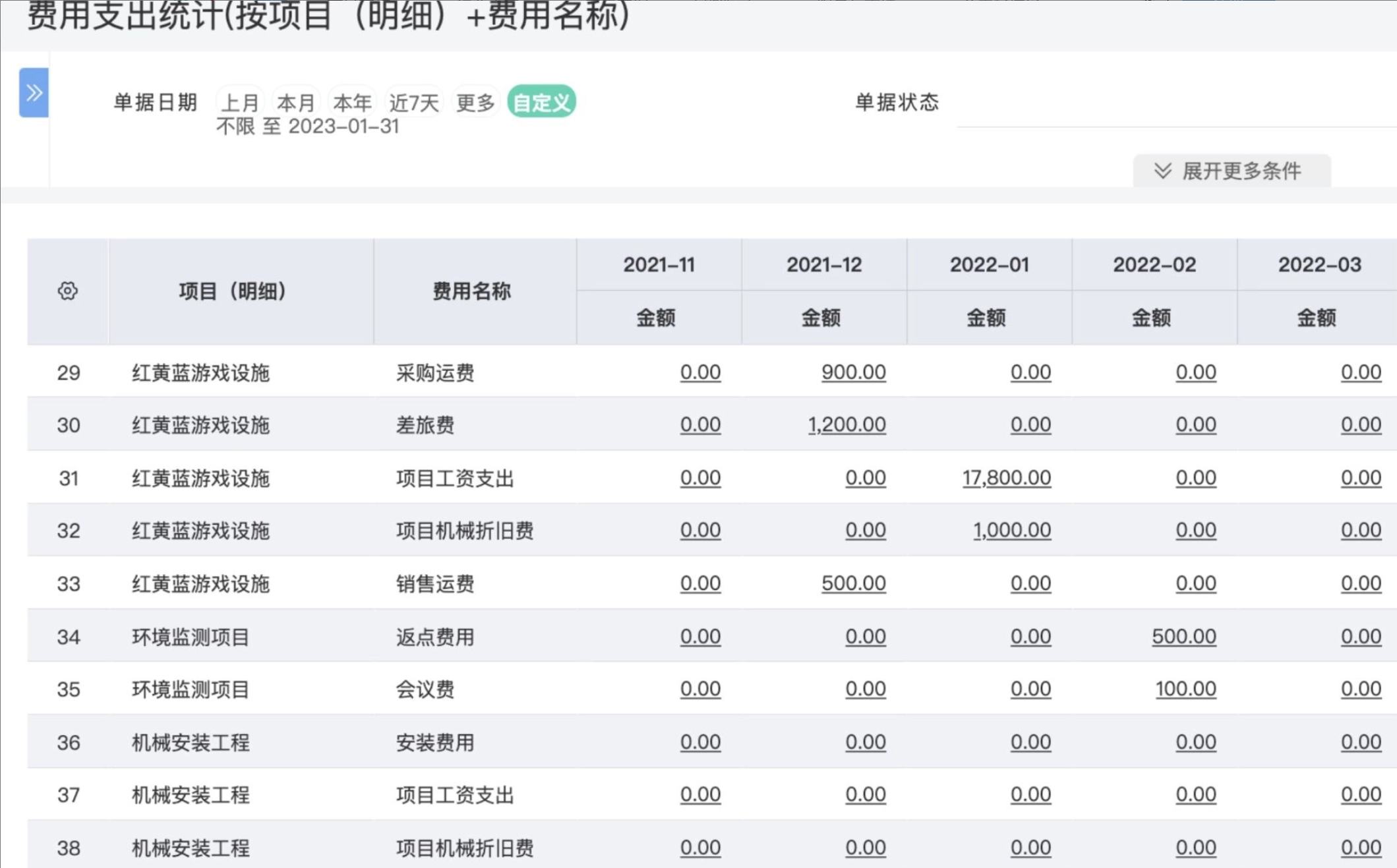Click the 项目（明细） column header
The height and width of the screenshot is (868, 1397).
click(x=233, y=291)
